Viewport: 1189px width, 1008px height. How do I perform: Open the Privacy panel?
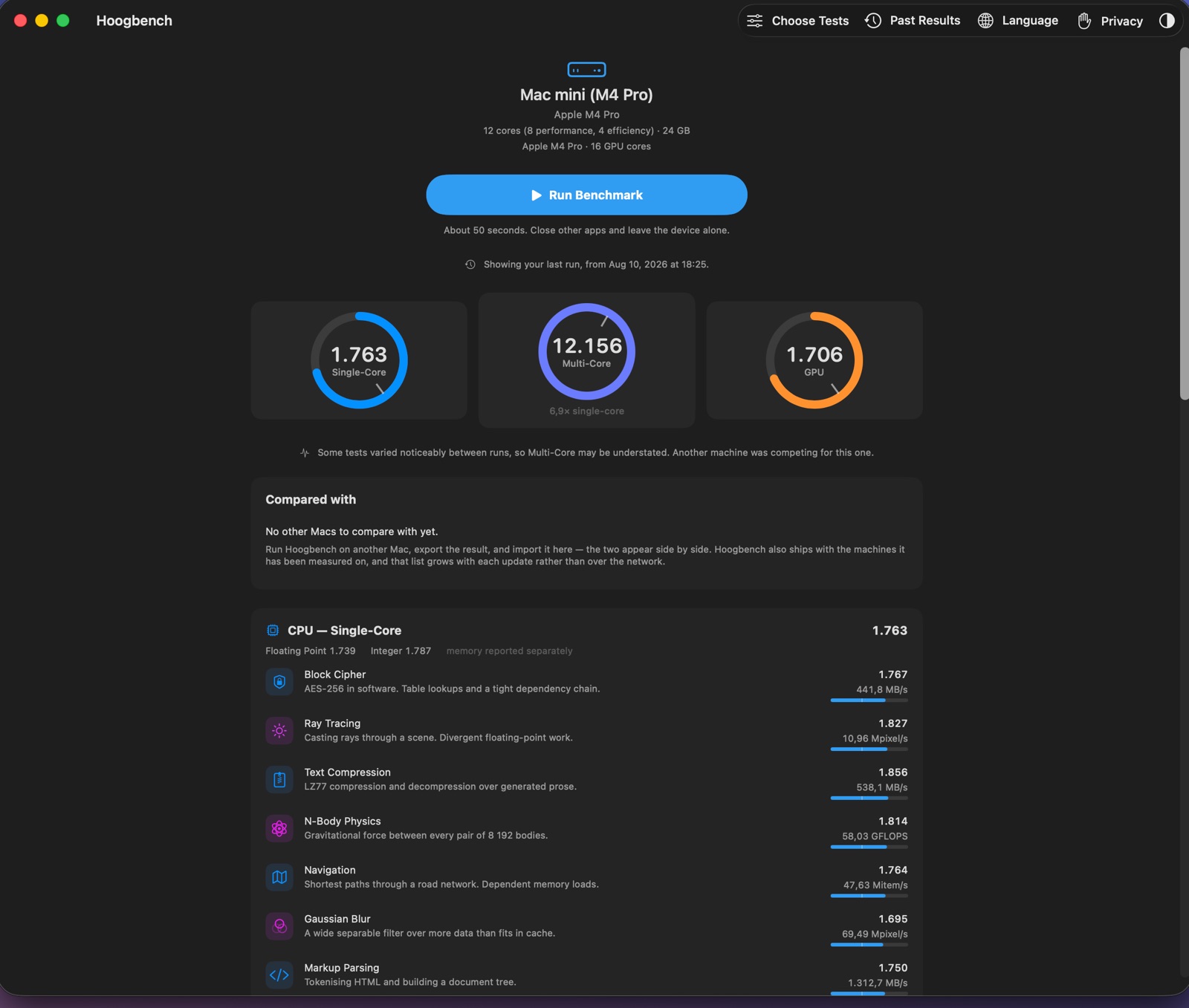point(1110,21)
